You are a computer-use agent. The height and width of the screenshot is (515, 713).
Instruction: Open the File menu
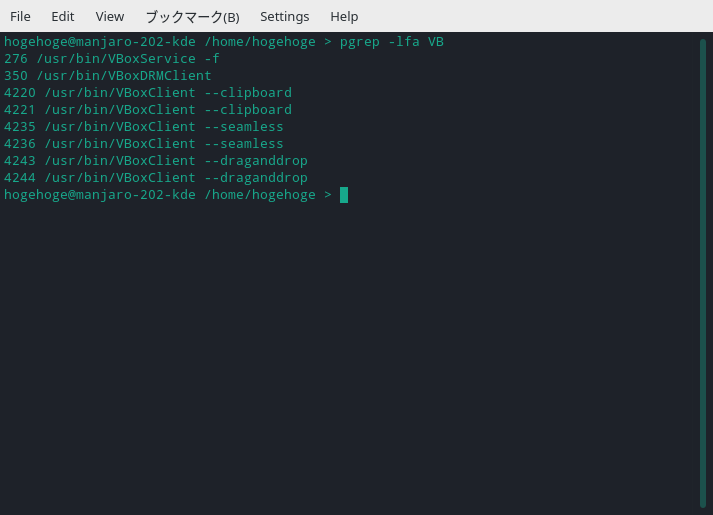(20, 16)
